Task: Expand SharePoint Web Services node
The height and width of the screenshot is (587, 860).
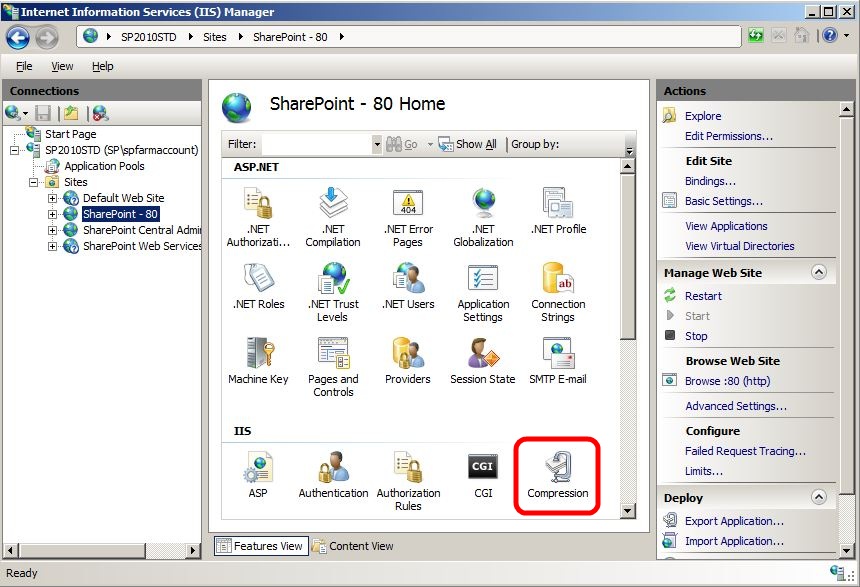Action: [52, 246]
